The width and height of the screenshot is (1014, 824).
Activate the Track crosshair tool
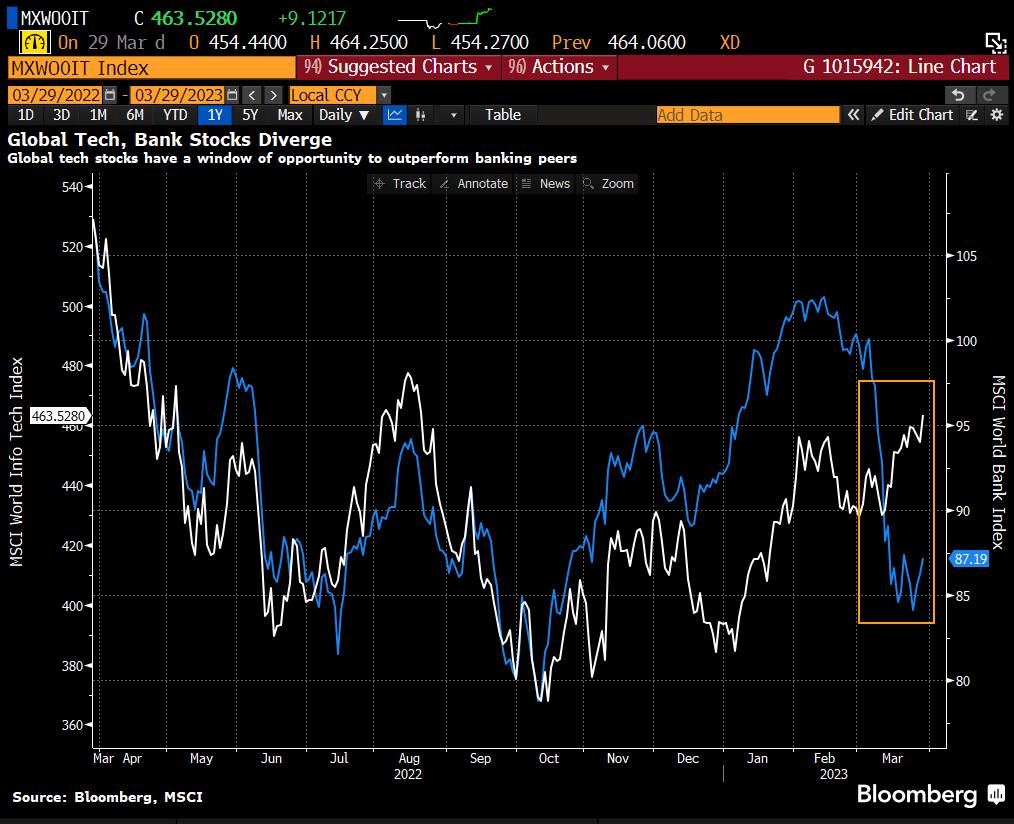pyautogui.click(x=400, y=184)
